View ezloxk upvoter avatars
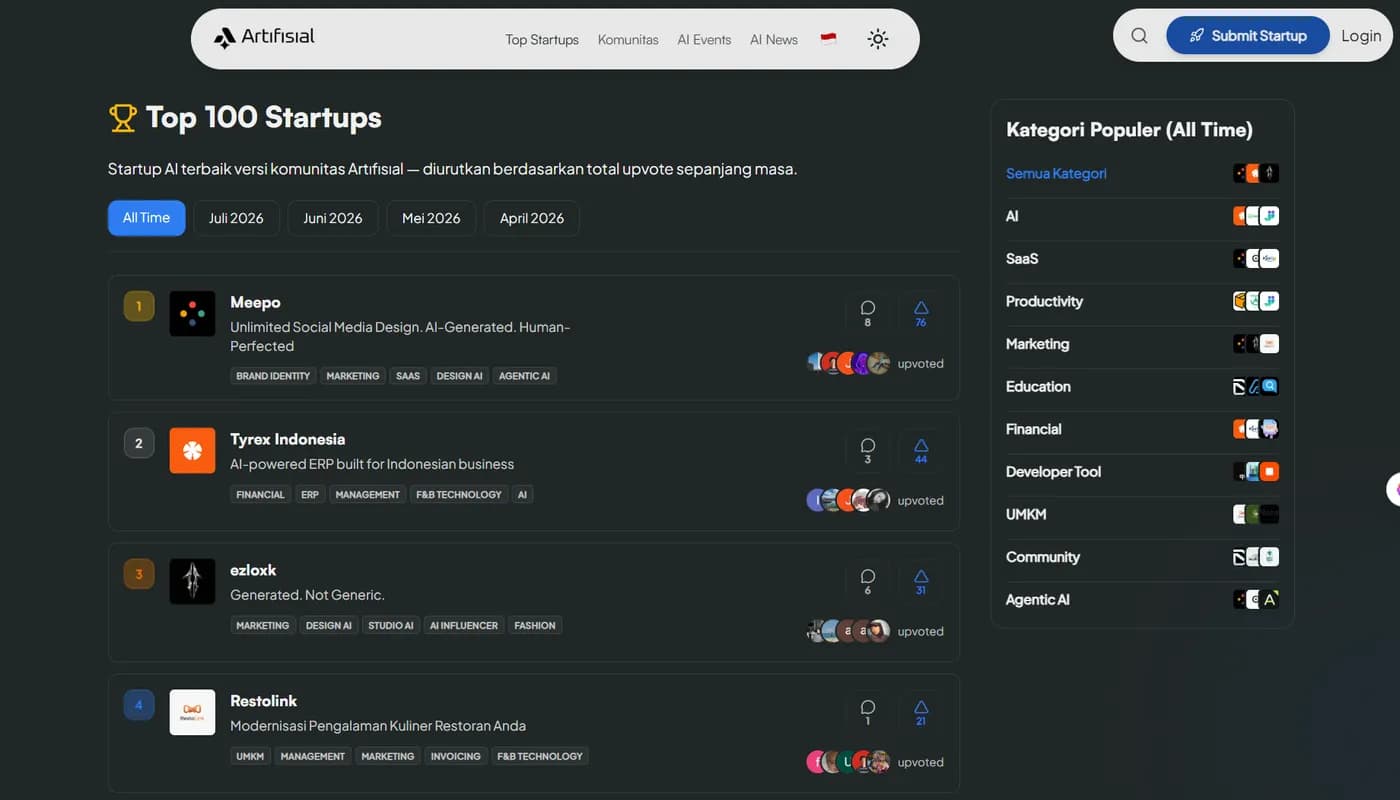Image resolution: width=1400 pixels, height=800 pixels. click(x=848, y=631)
